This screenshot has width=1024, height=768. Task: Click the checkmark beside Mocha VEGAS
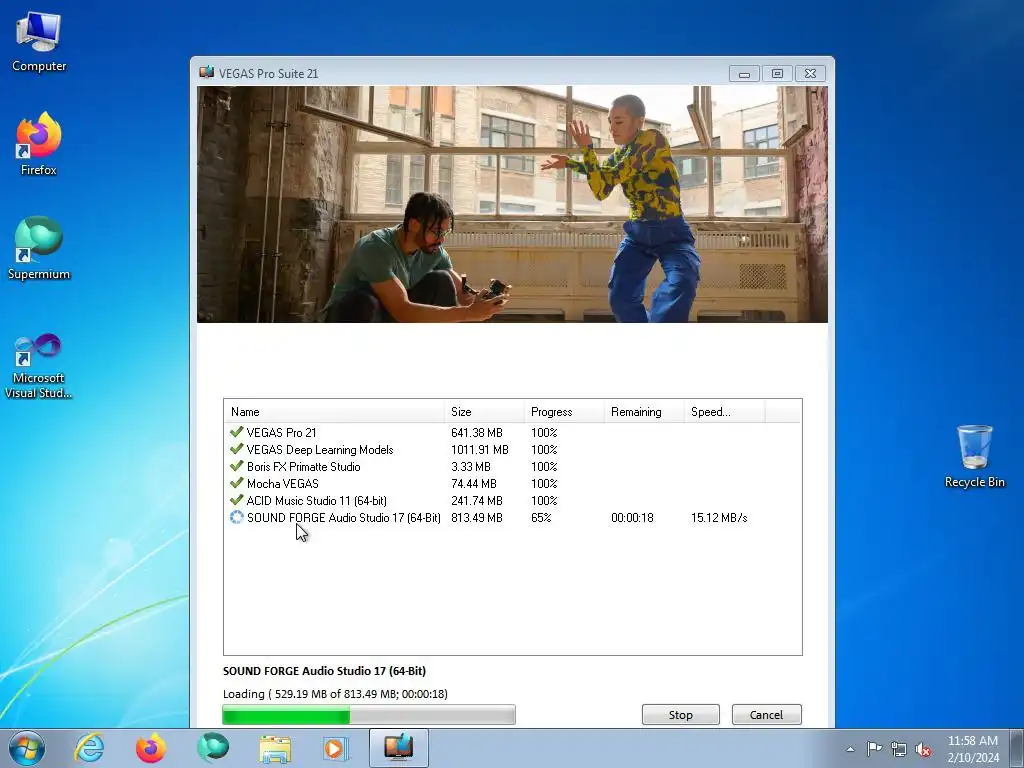point(236,483)
